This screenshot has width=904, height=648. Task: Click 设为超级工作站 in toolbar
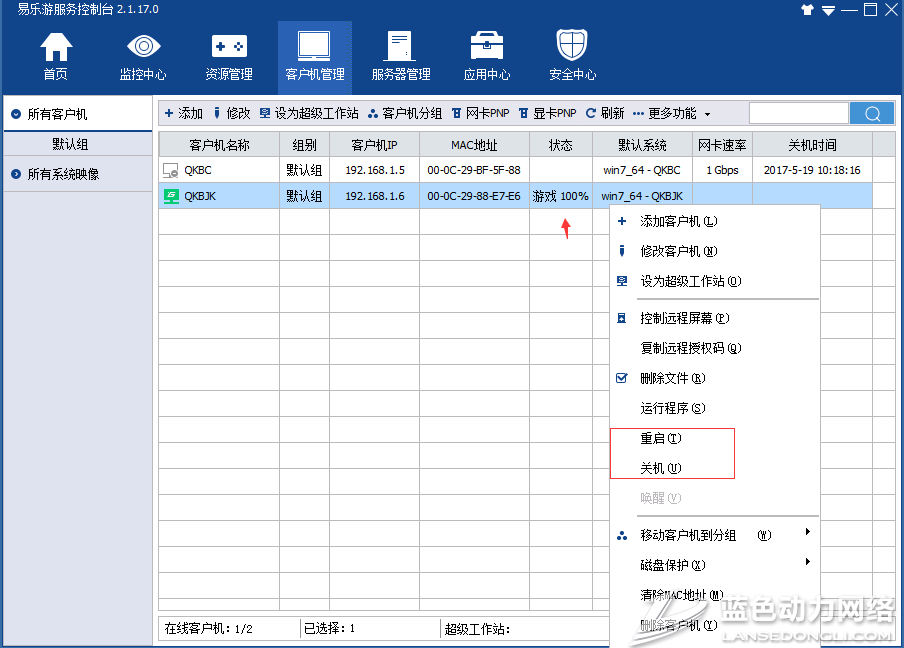[x=309, y=114]
